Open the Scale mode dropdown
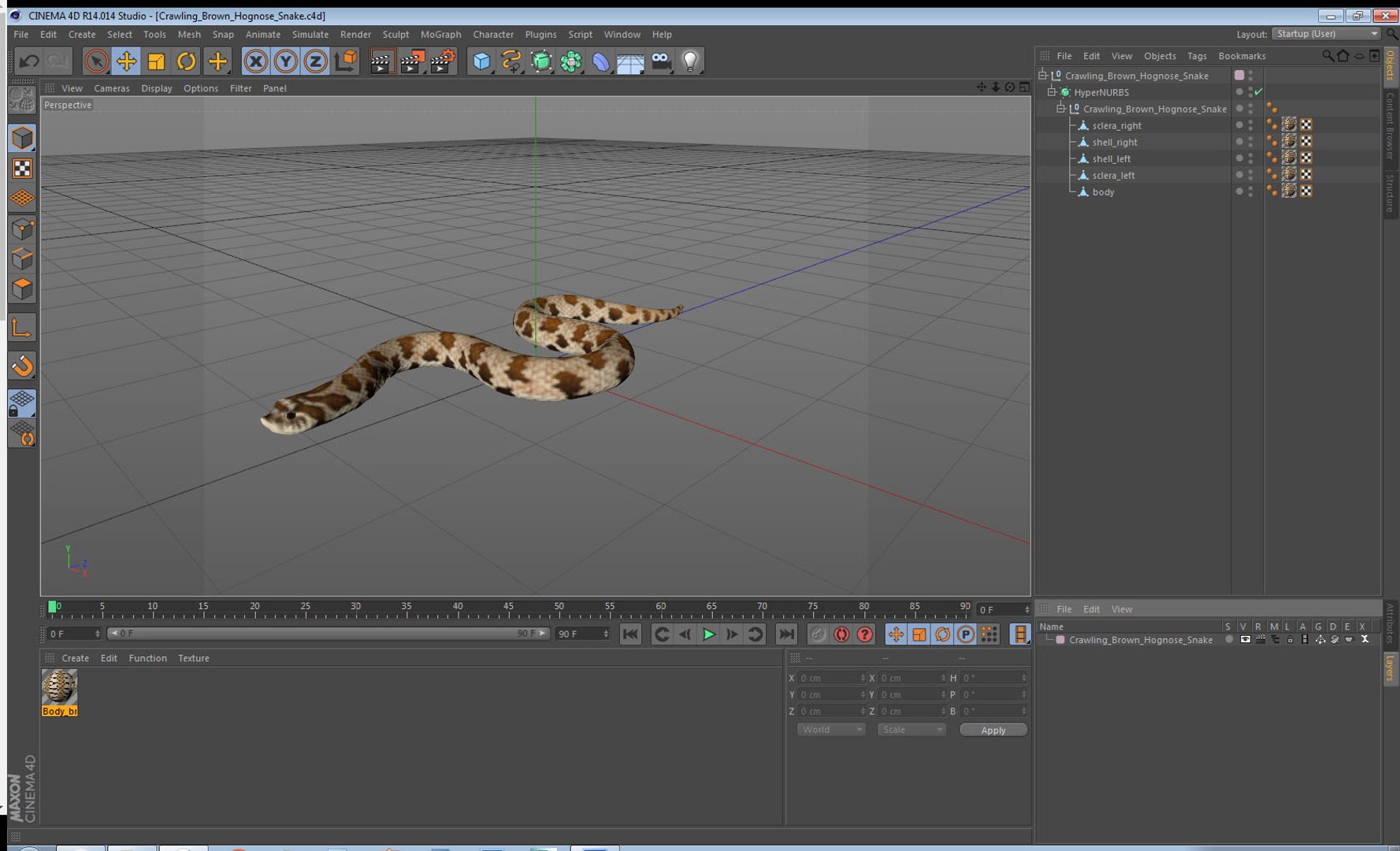Viewport: 1400px width, 851px height. click(x=911, y=730)
